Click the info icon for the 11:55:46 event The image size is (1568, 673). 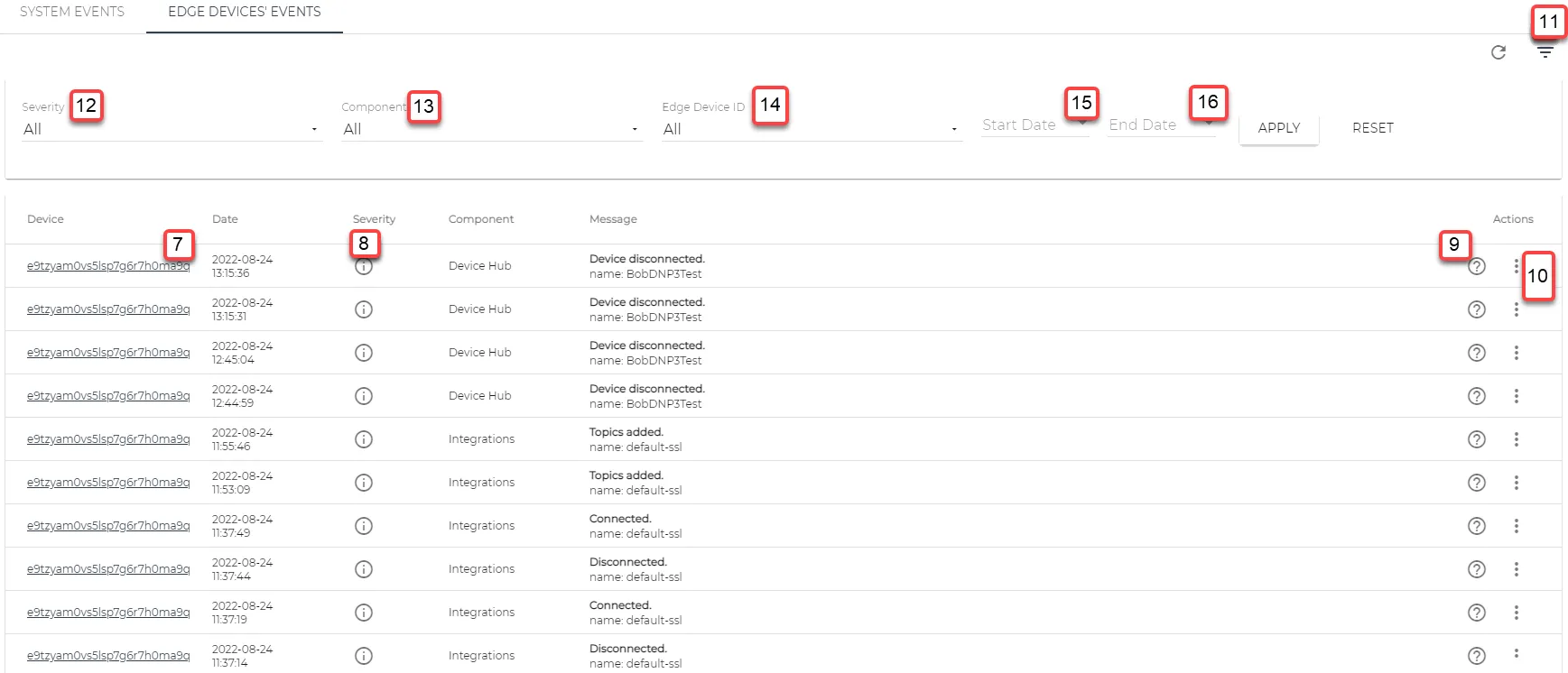(x=364, y=439)
